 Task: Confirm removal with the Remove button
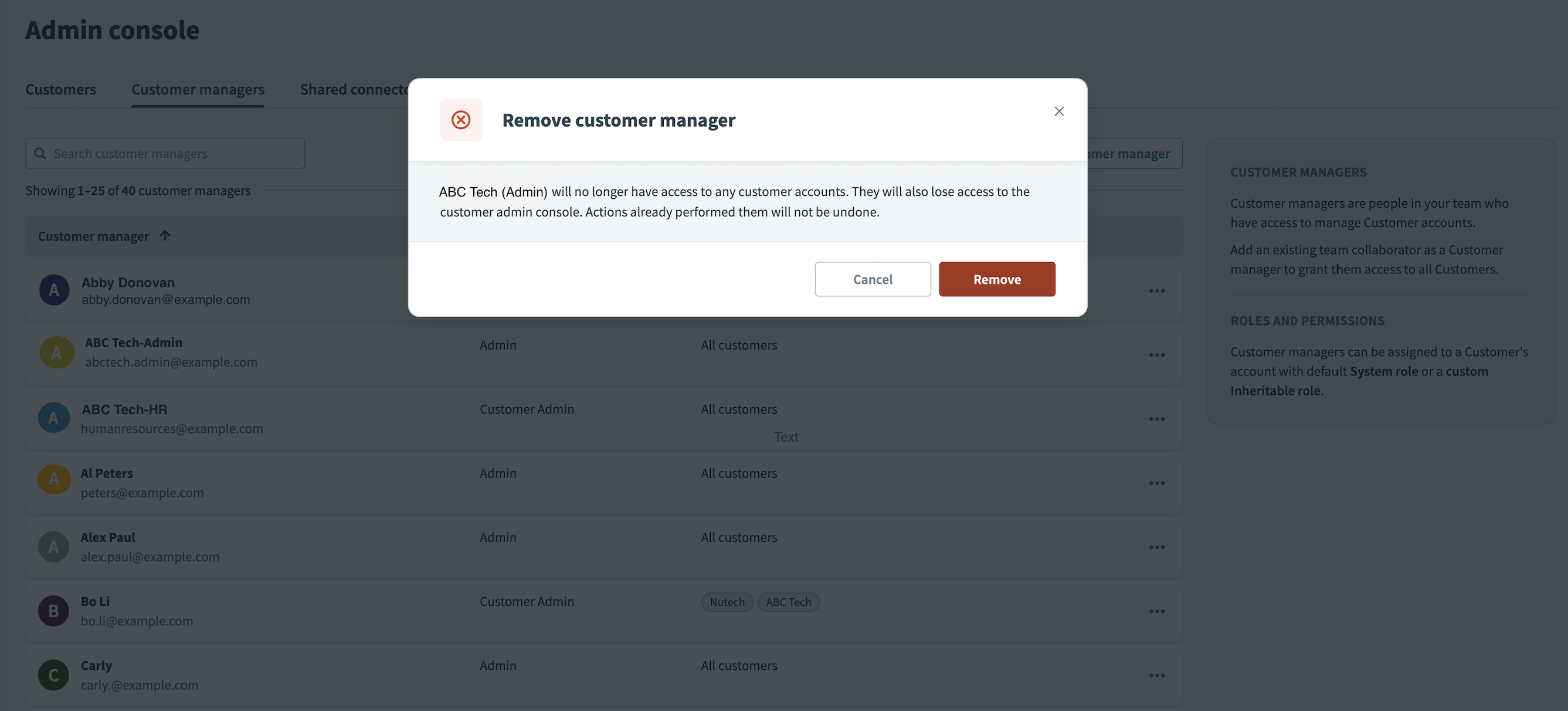997,279
